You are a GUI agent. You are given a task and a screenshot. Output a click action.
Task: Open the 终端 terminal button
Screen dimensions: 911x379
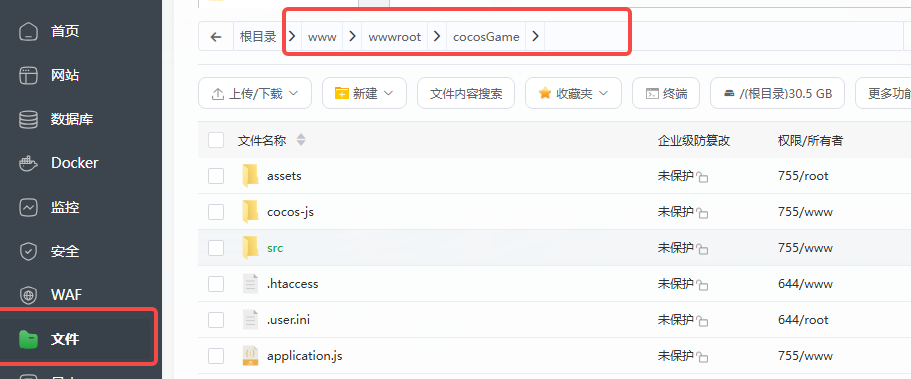666,93
